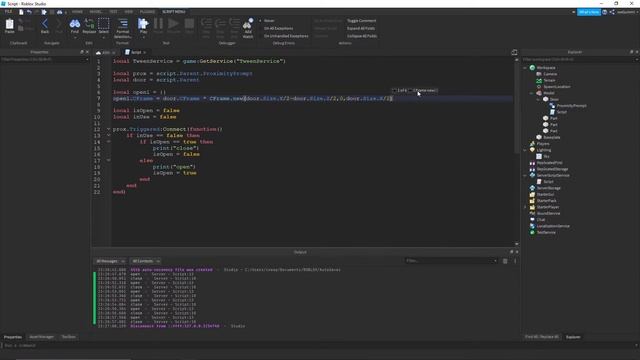Clear output with trash icon

(505, 261)
